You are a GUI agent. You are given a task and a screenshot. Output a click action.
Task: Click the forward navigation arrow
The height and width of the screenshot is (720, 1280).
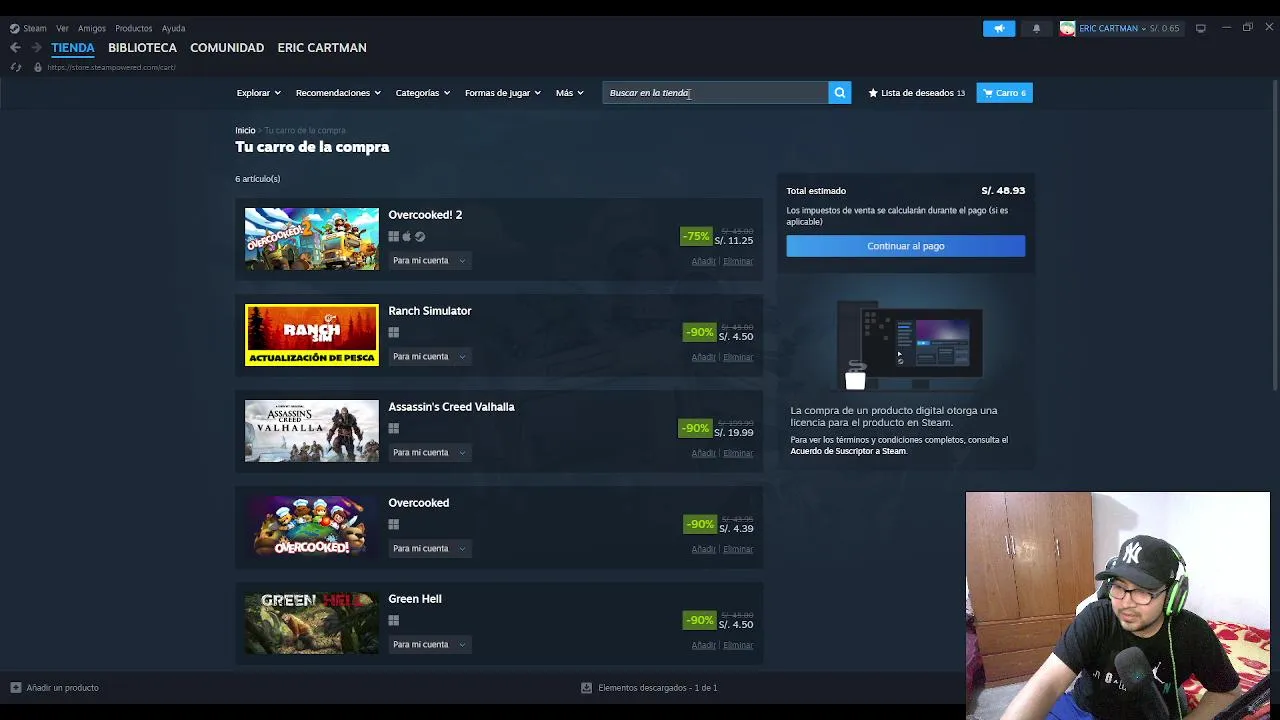36,47
